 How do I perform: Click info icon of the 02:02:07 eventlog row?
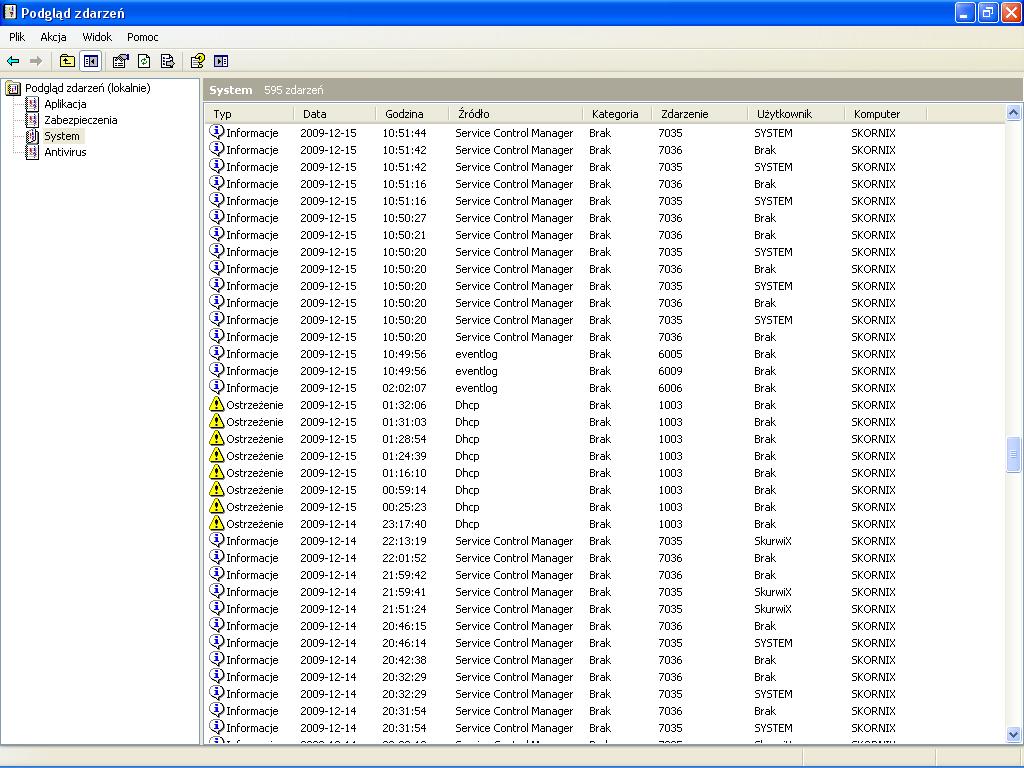coord(216,387)
